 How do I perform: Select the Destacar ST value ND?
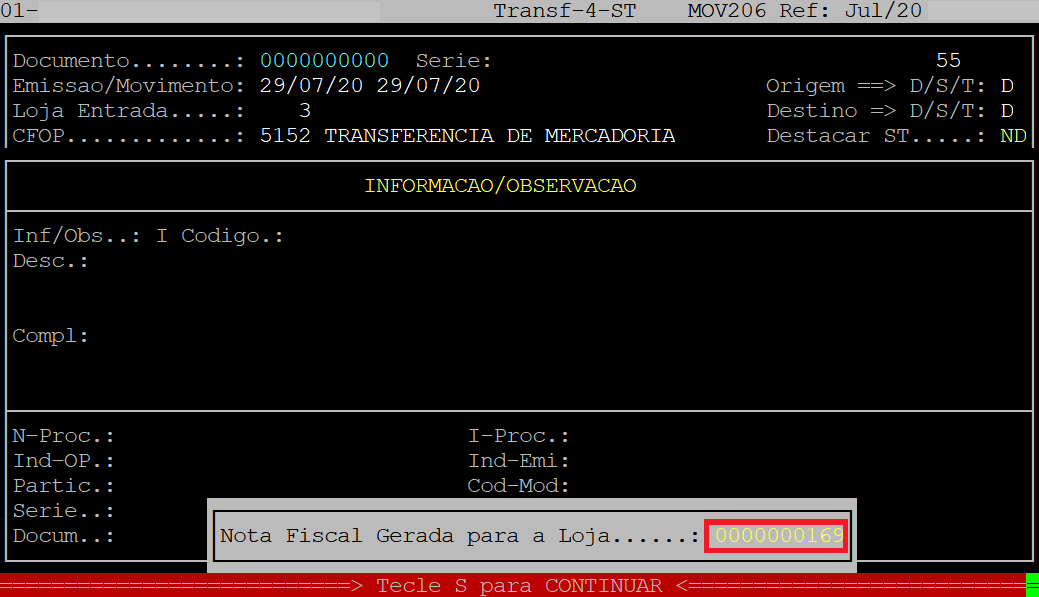tap(1013, 136)
